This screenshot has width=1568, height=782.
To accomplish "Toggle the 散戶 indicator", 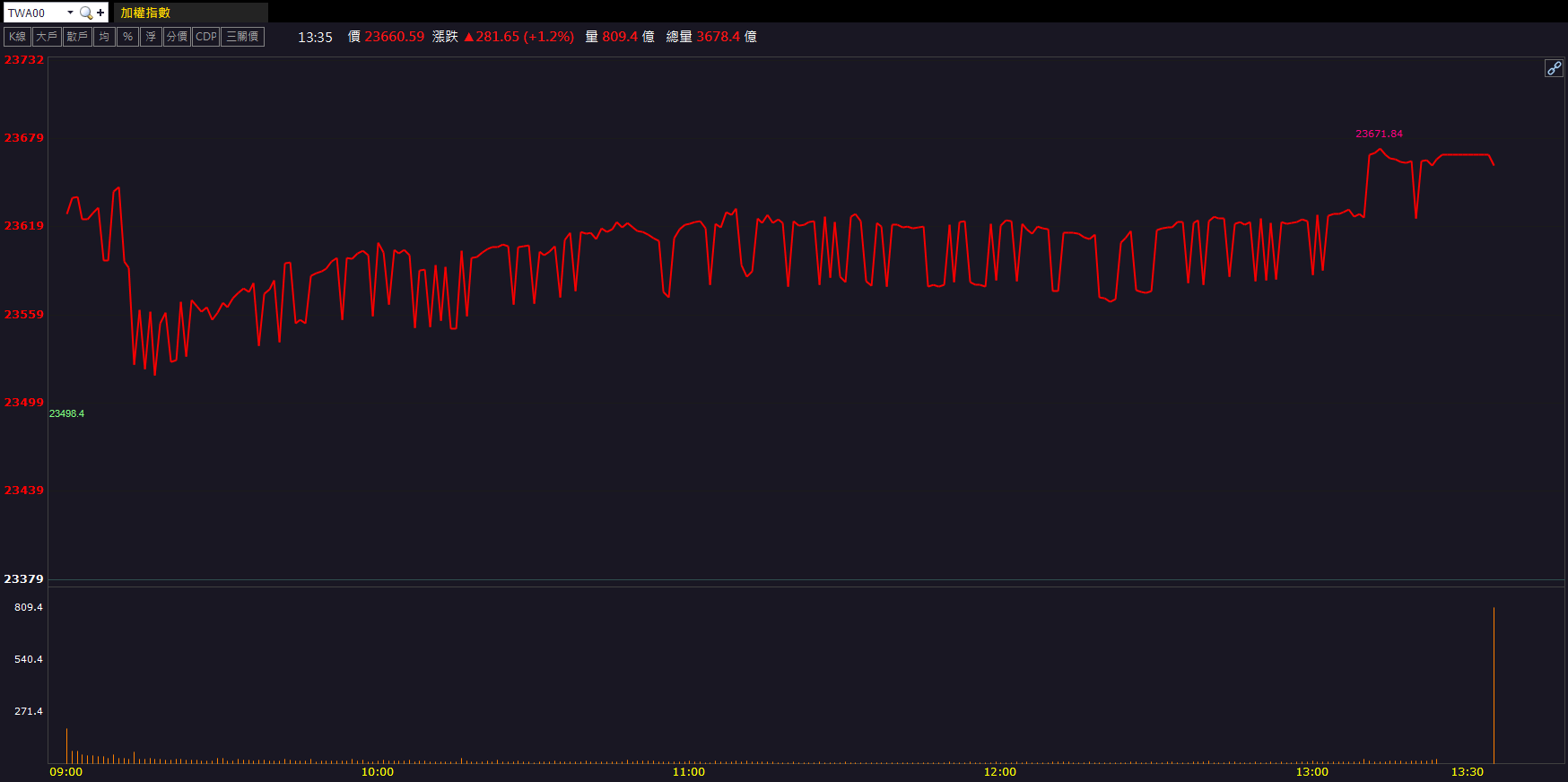I will (x=77, y=37).
